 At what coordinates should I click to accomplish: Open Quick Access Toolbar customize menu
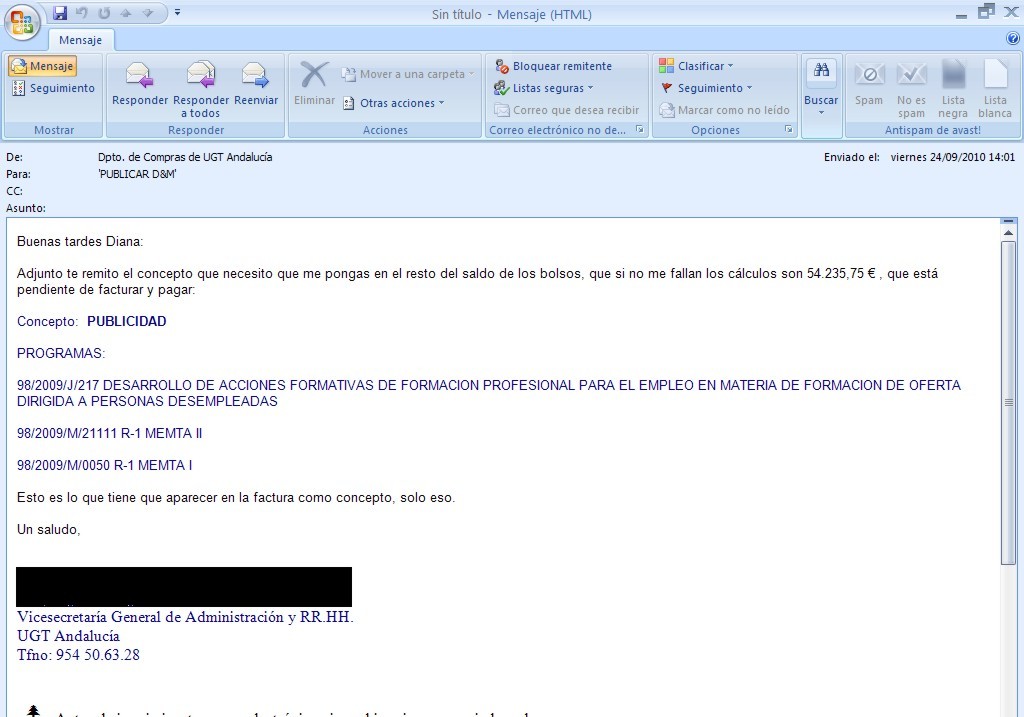177,13
